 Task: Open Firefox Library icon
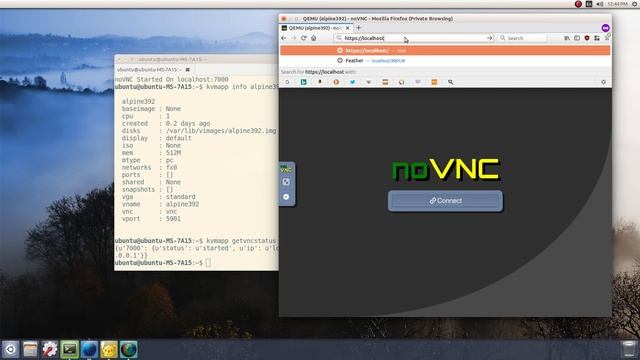pyautogui.click(x=567, y=38)
